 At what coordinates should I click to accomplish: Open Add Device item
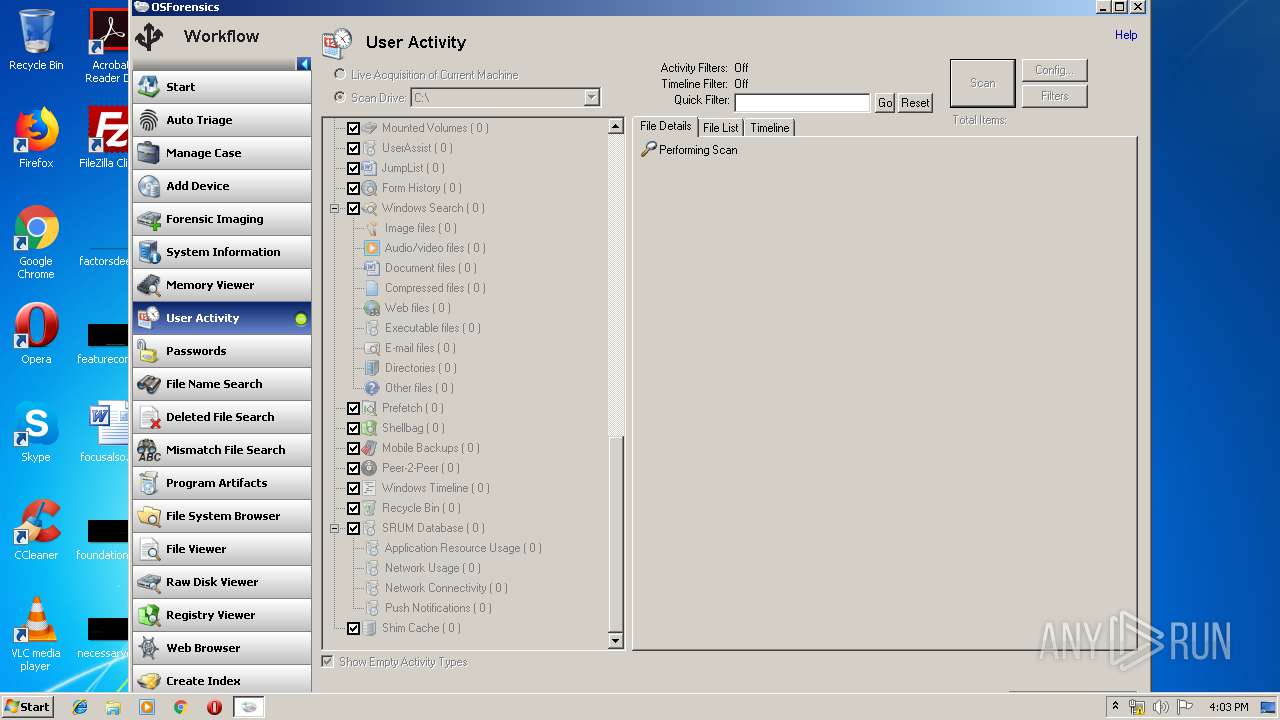pyautogui.click(x=221, y=186)
